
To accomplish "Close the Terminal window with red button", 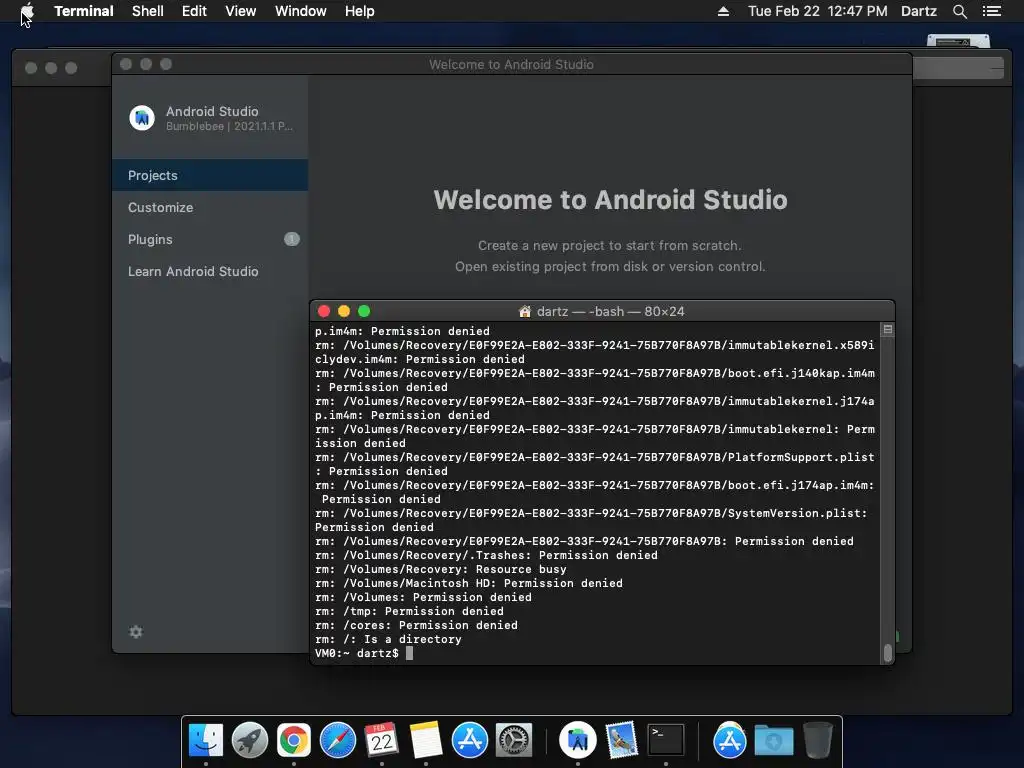I will [323, 312].
